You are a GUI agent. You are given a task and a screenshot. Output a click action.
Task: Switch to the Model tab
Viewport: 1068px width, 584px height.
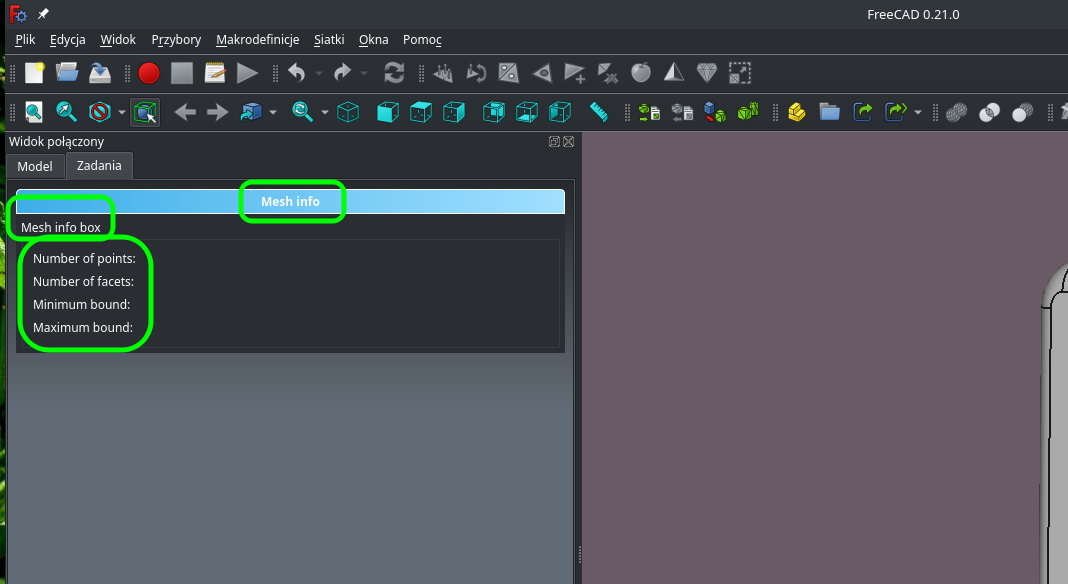[x=35, y=166]
